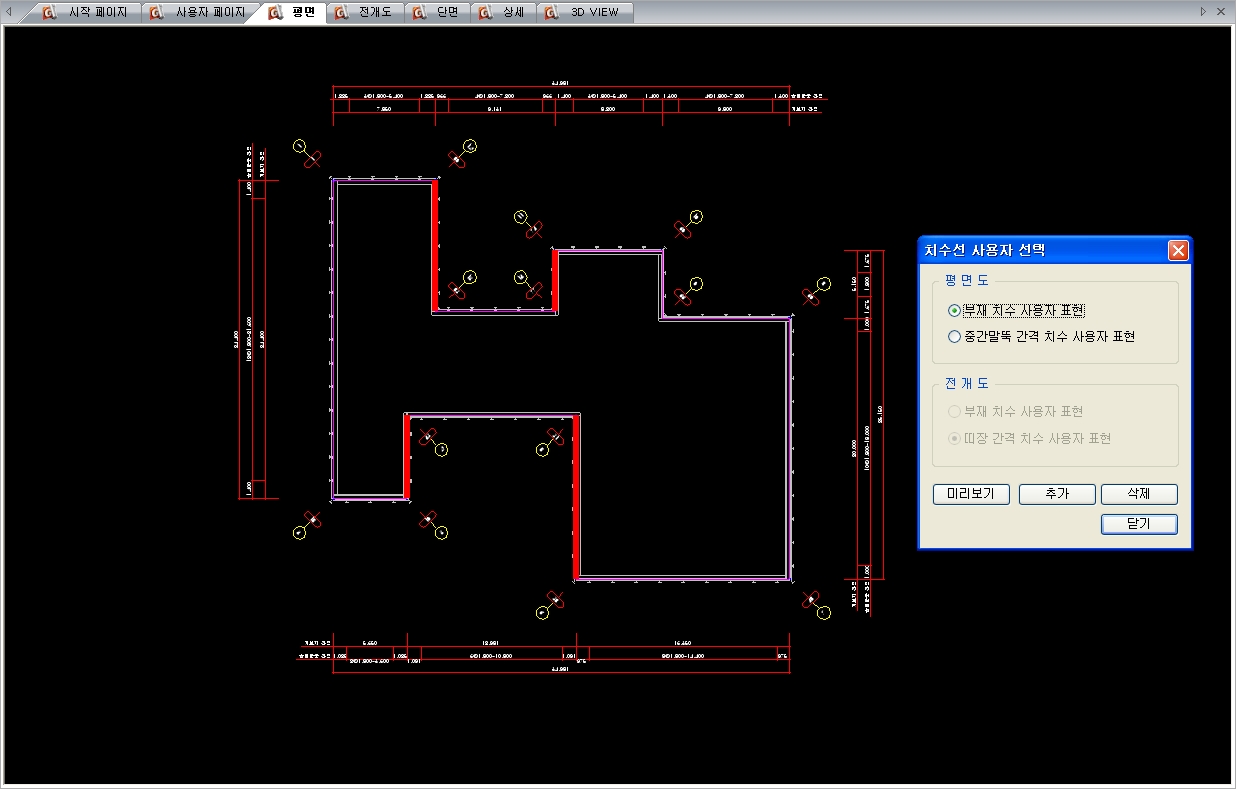
Task: Close the 치수선 사용자 선택 dialog with X
Action: tap(1177, 250)
